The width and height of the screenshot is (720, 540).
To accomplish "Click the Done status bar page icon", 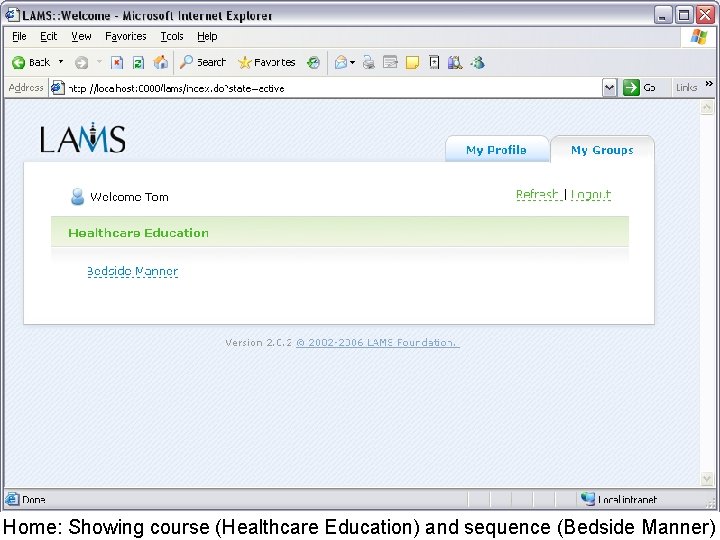I will 12,499.
